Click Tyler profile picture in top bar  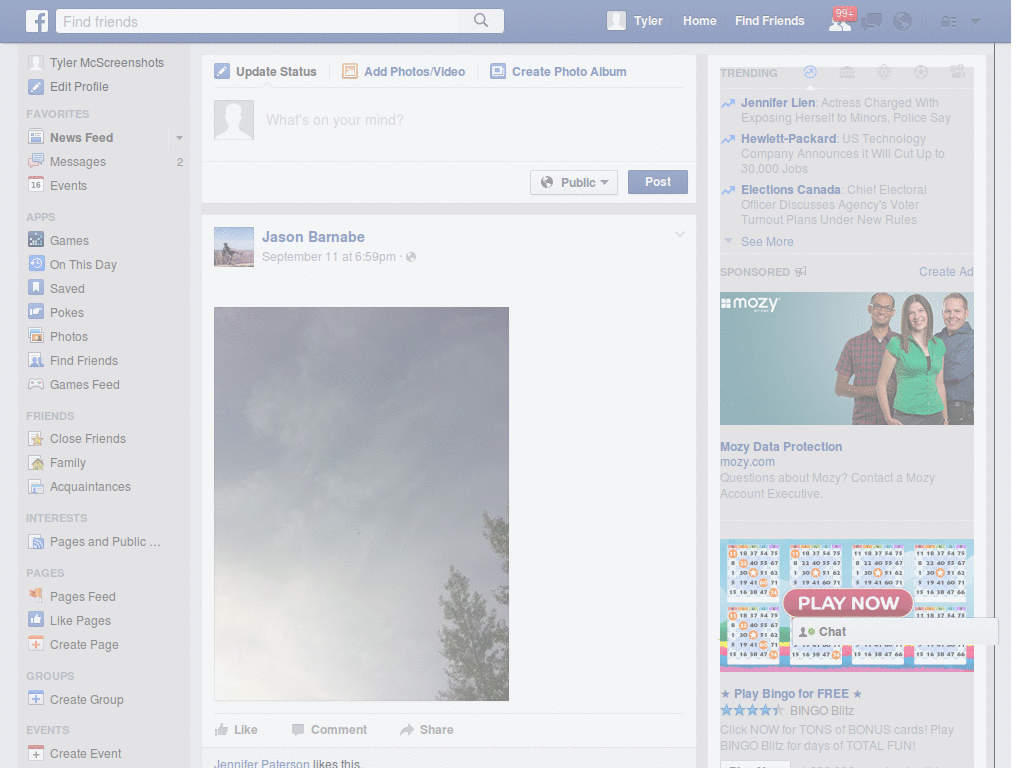click(x=616, y=21)
